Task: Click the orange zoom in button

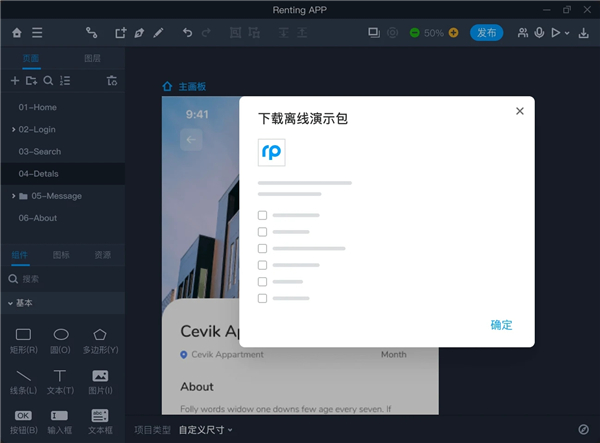Action: (x=453, y=33)
